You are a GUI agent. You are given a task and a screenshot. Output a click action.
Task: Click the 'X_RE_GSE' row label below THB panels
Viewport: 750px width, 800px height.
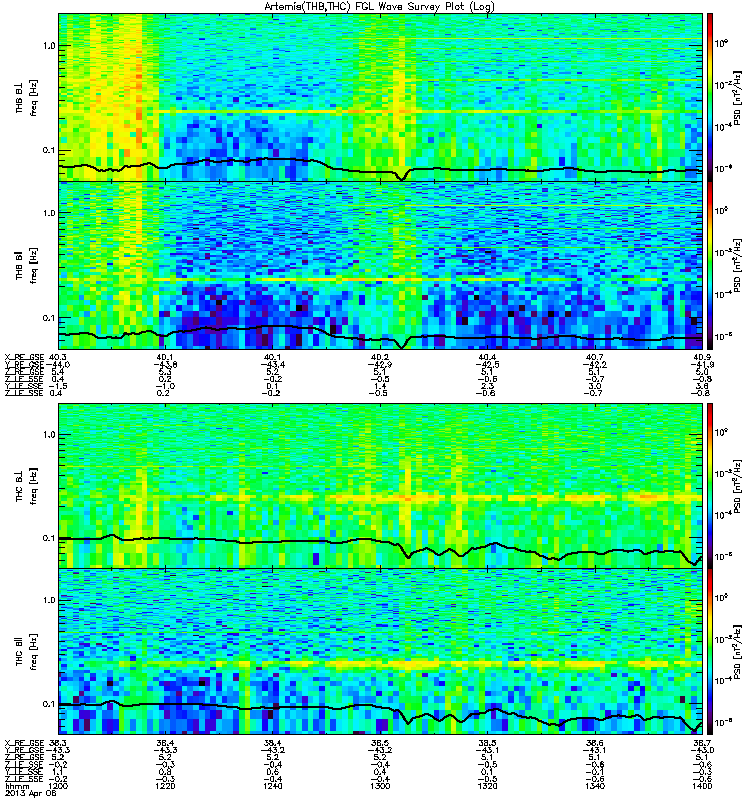tap(24, 358)
